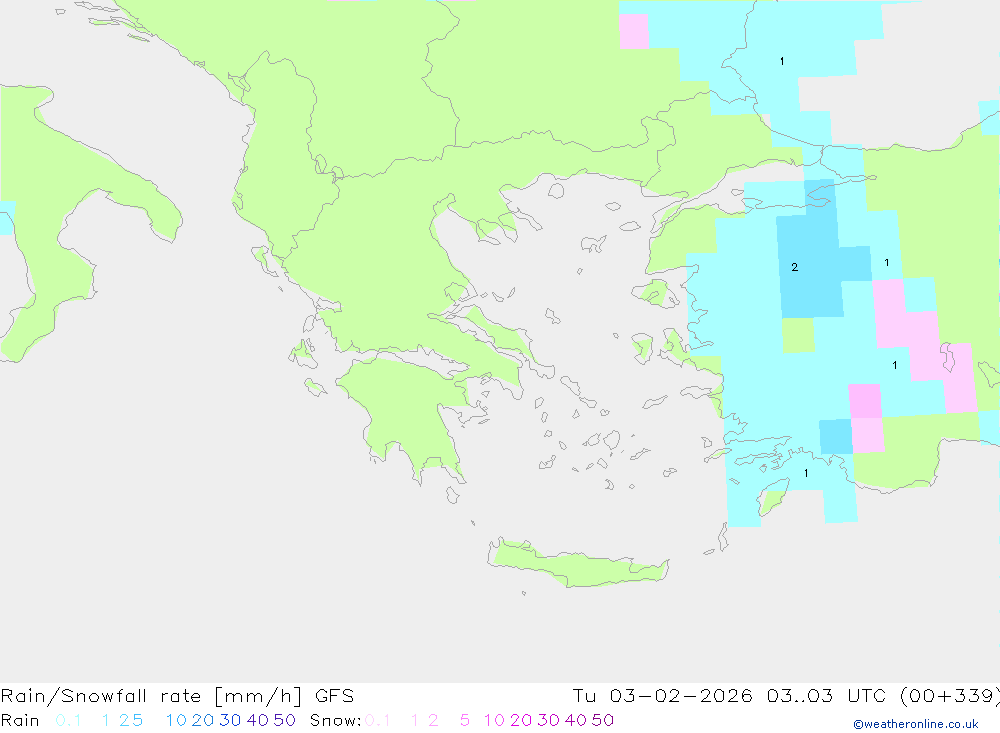Select the Snow legend value 10
The height and width of the screenshot is (733, 1000).
point(494,720)
